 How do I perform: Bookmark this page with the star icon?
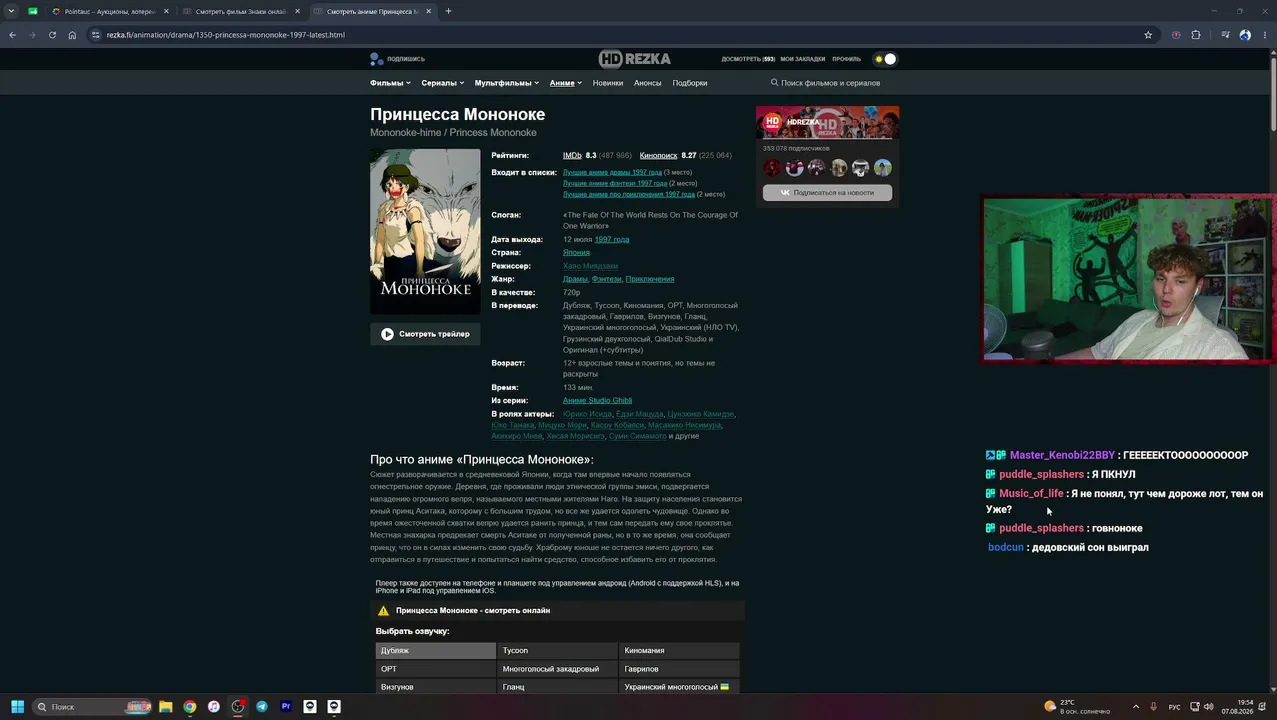[x=1148, y=35]
